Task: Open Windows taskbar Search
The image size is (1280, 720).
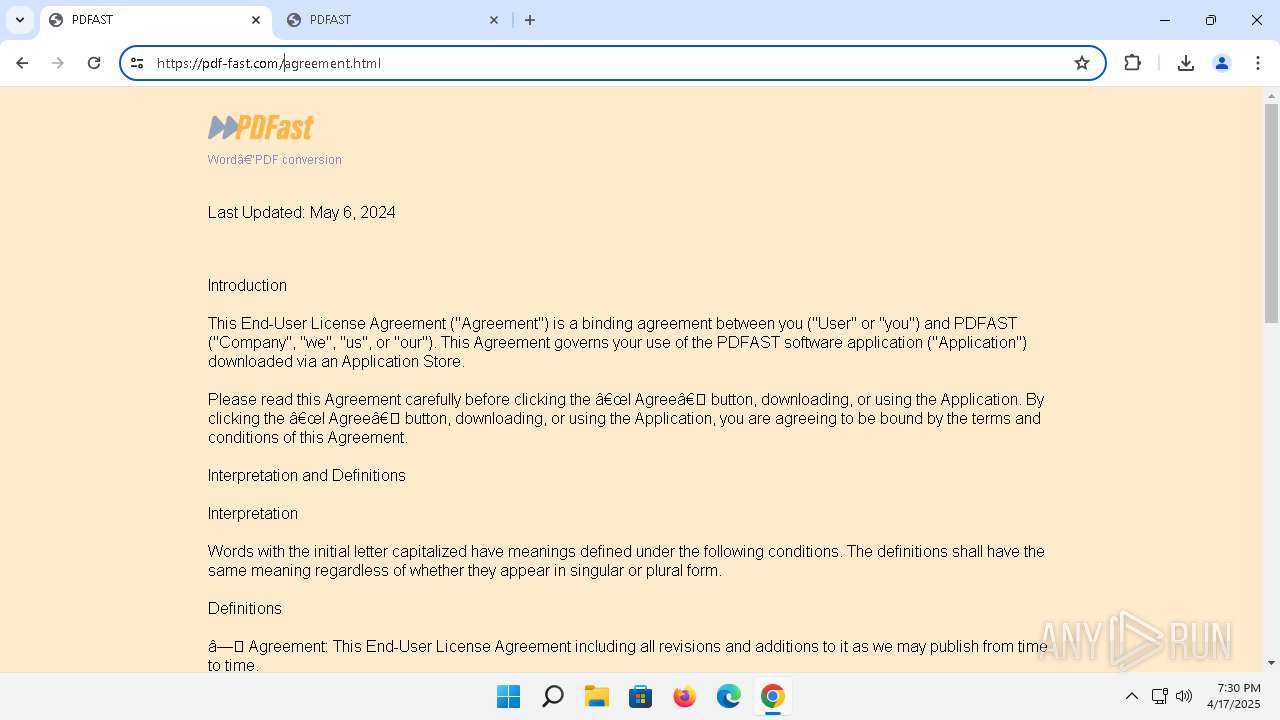Action: click(x=552, y=696)
